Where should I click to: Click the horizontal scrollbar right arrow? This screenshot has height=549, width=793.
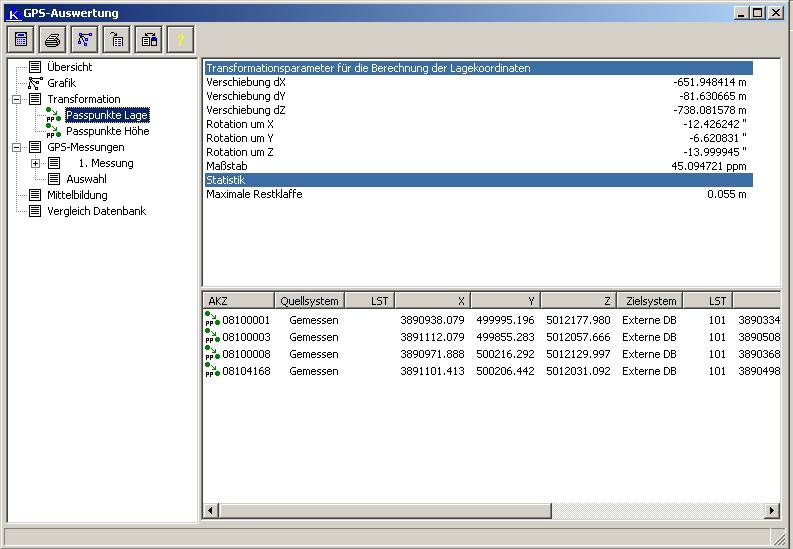pyautogui.click(x=771, y=510)
